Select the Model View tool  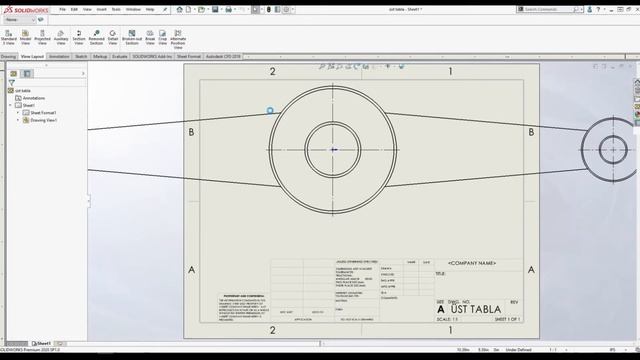pos(25,38)
